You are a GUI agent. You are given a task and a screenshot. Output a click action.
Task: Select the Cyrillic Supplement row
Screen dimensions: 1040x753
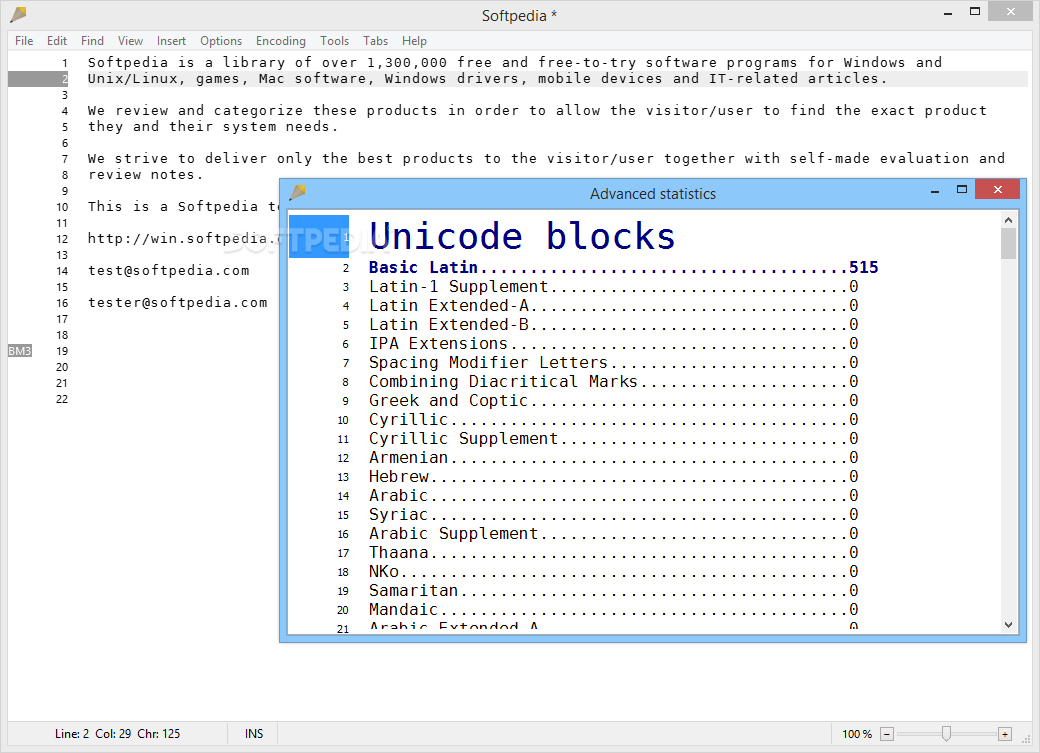[x=614, y=439]
